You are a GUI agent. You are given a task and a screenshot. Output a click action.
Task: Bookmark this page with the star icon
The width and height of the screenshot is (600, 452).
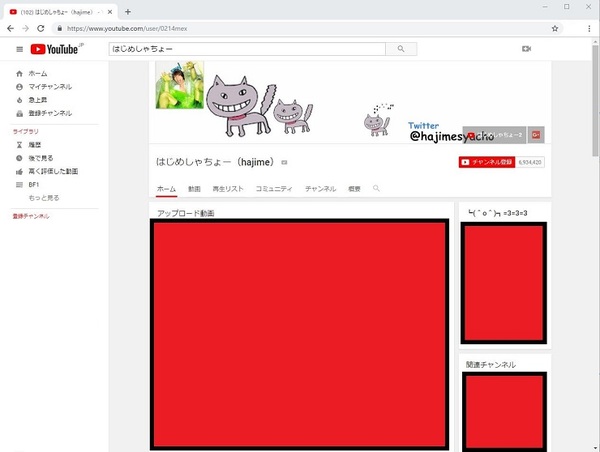(x=555, y=29)
